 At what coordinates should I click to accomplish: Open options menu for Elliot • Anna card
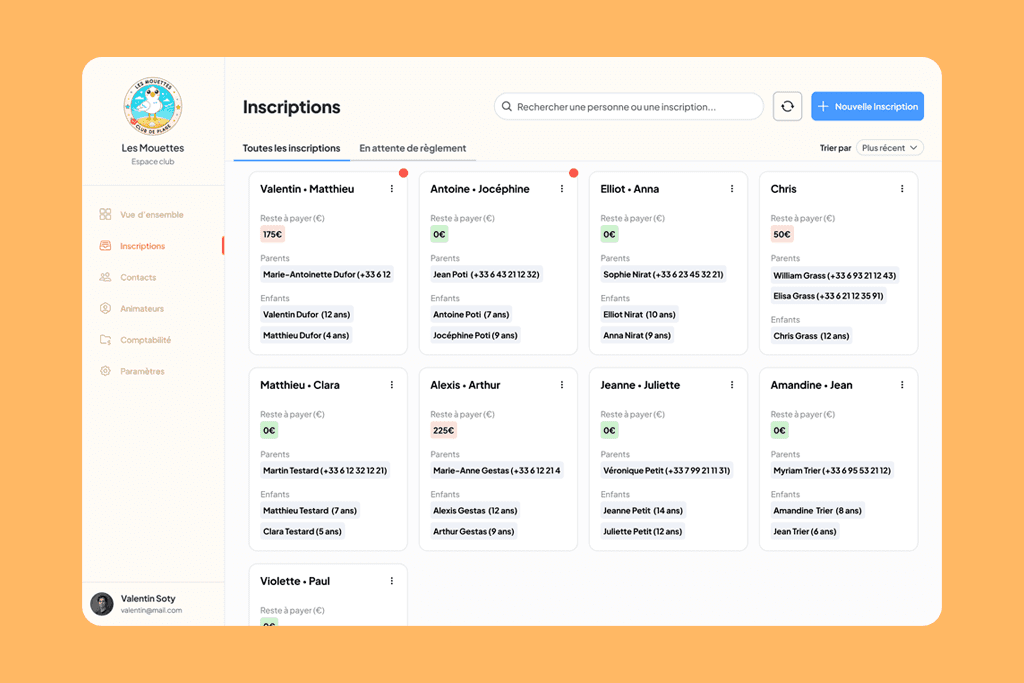point(732,189)
